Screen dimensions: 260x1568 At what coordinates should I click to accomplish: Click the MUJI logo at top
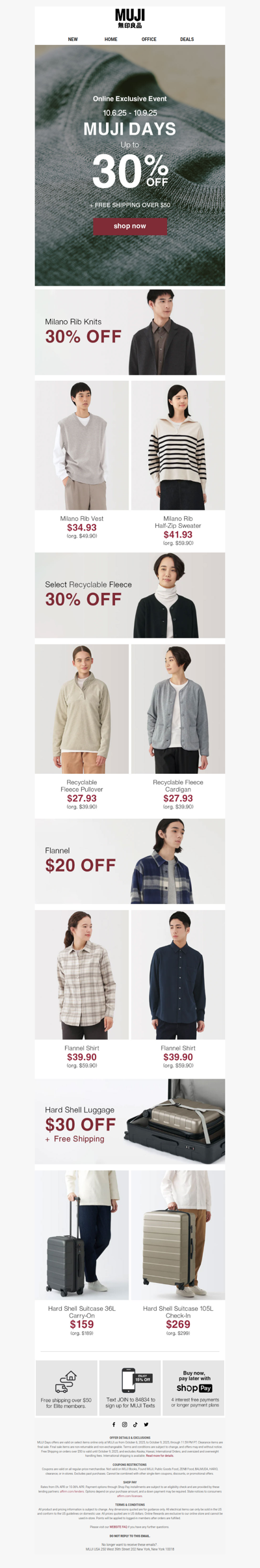[x=130, y=18]
